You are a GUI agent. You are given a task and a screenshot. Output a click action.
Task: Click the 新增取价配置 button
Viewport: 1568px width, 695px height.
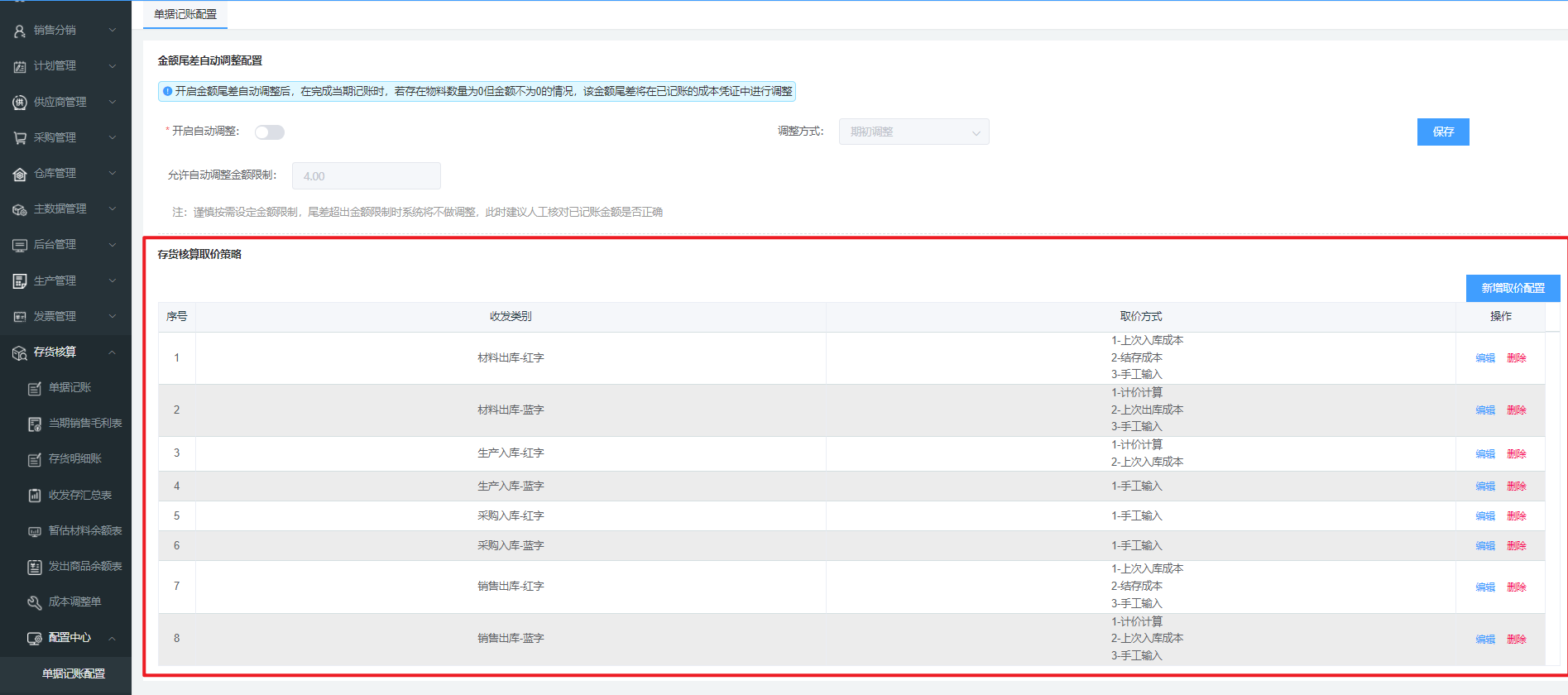tap(1512, 288)
